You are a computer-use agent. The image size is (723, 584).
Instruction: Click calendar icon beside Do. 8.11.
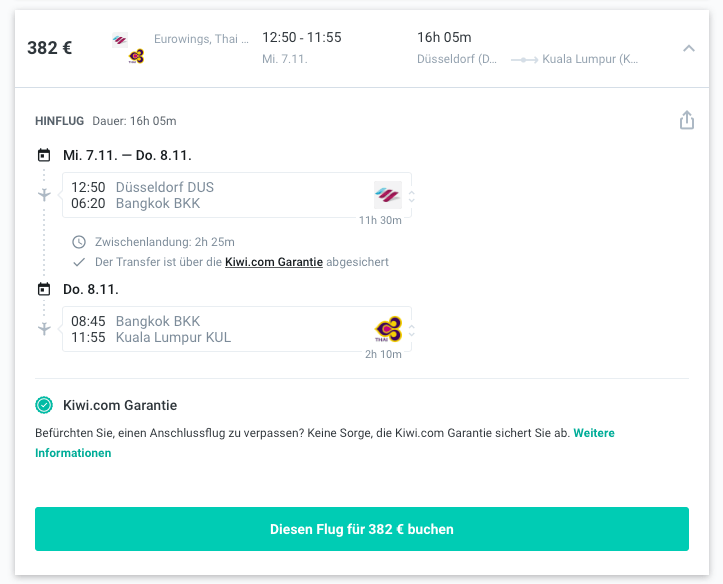point(44,289)
